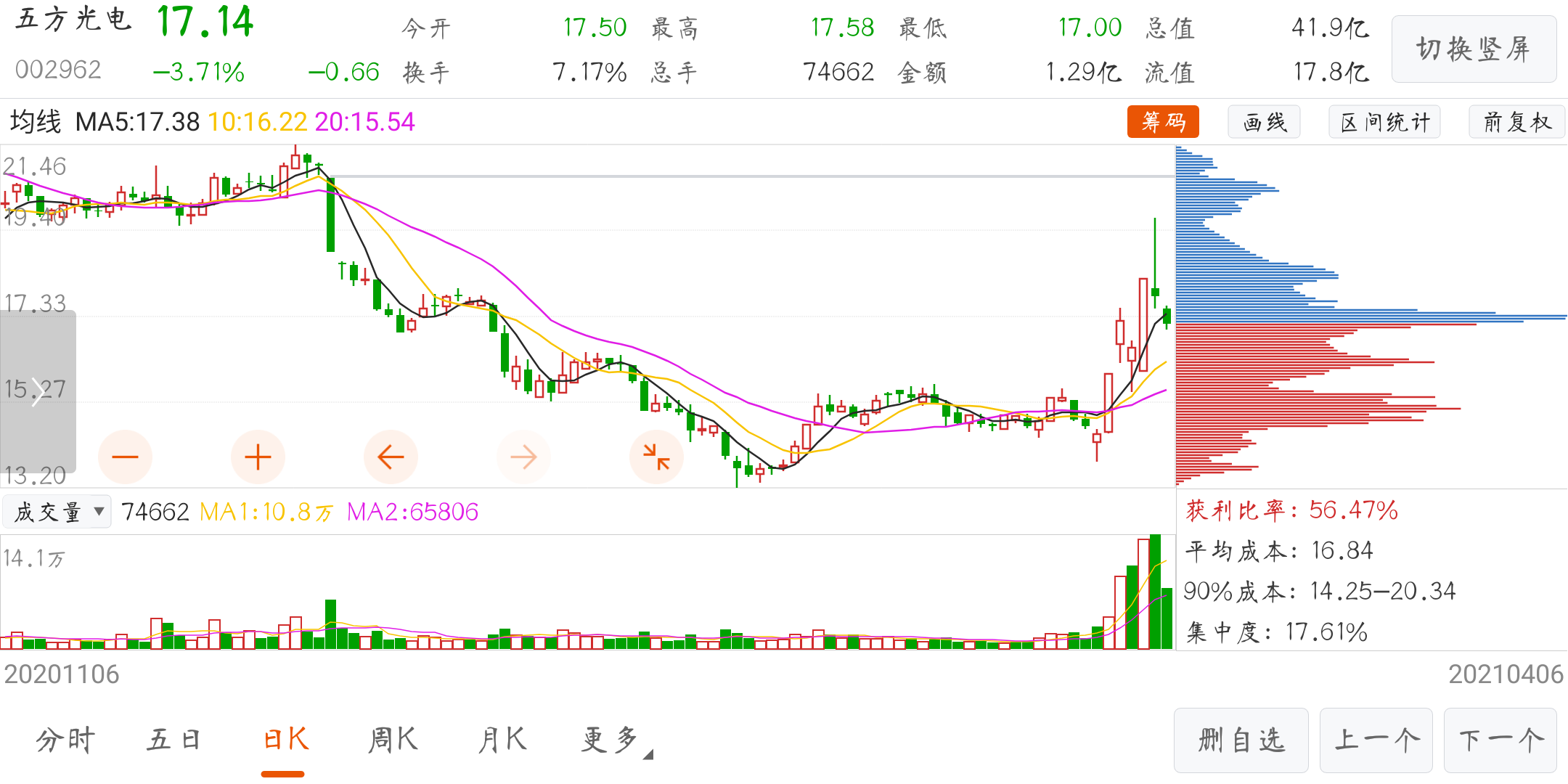Screen dimensions: 1568x784
Task: Click the 最高 value 17.58
Action: pyautogui.click(x=842, y=28)
